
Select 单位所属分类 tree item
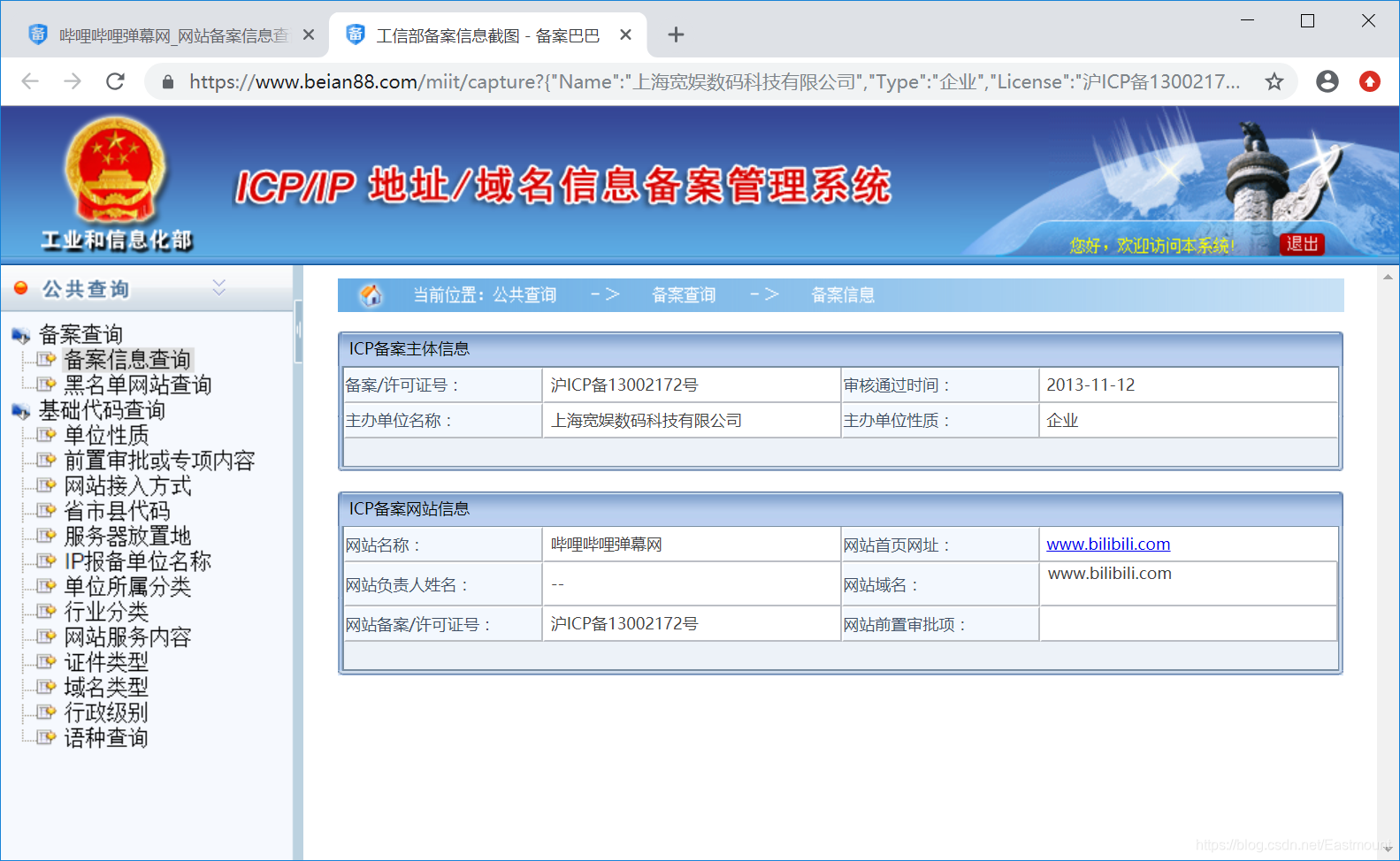coord(127,586)
